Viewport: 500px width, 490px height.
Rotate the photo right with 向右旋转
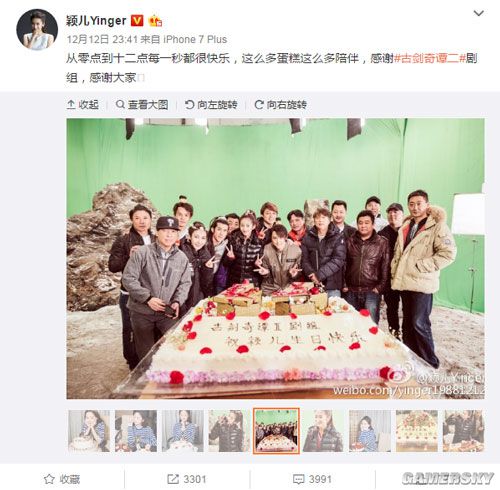(x=280, y=105)
